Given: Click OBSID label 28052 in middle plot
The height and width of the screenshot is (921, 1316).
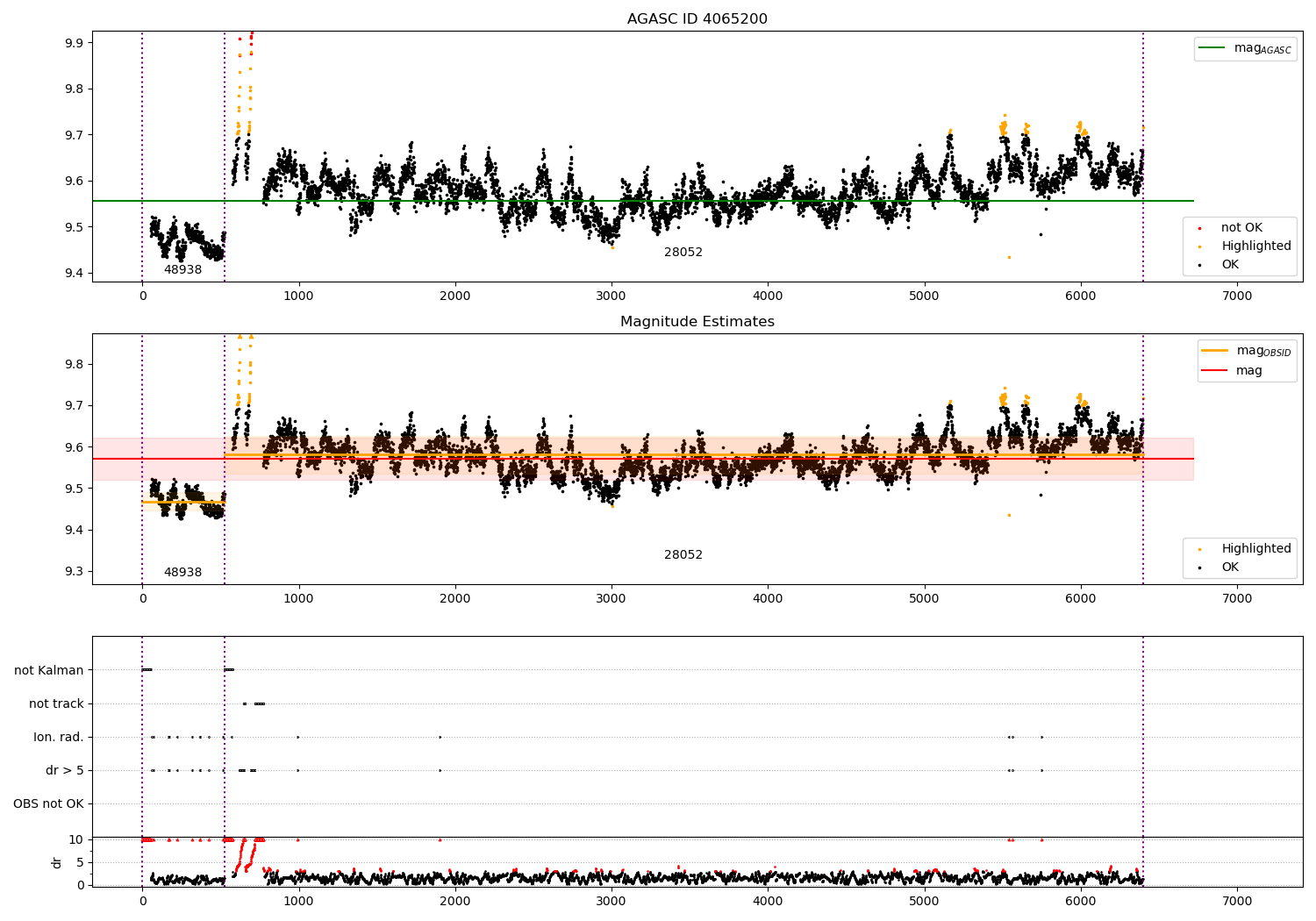Looking at the screenshot, I should [683, 555].
